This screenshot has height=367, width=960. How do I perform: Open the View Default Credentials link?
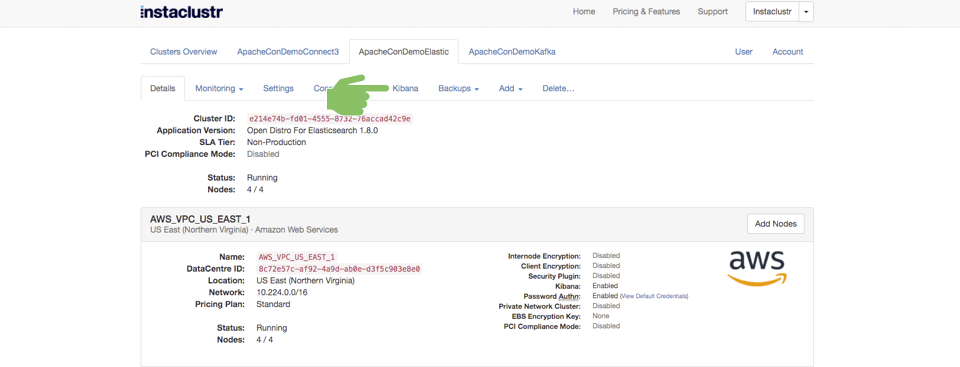(x=654, y=296)
